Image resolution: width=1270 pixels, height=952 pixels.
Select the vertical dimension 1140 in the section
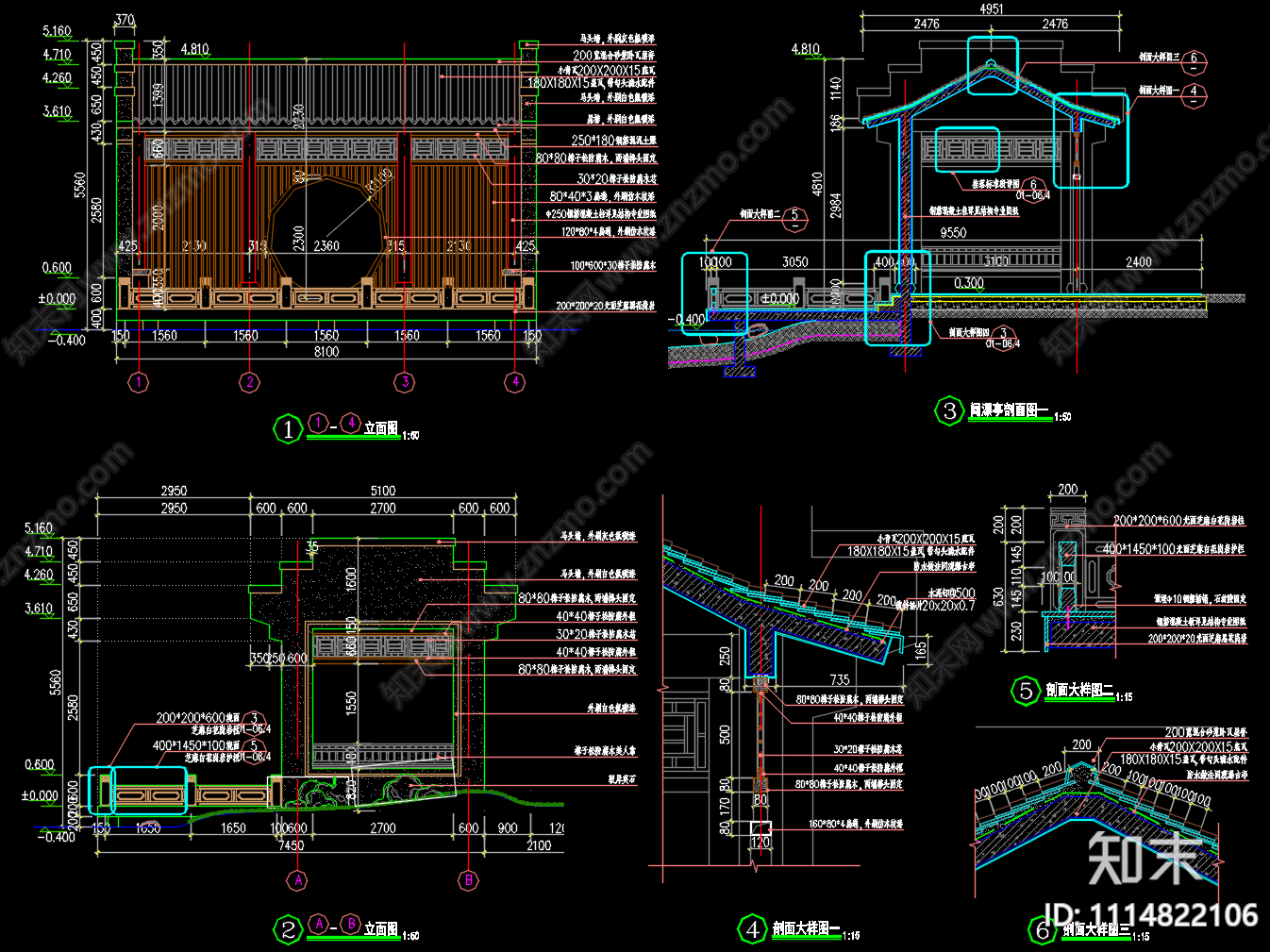(x=836, y=90)
